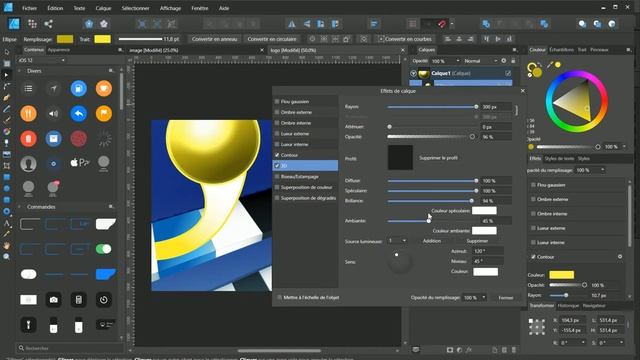Check Mettre à l'échelle de l'objet
This screenshot has width=640, height=360.
click(280, 298)
